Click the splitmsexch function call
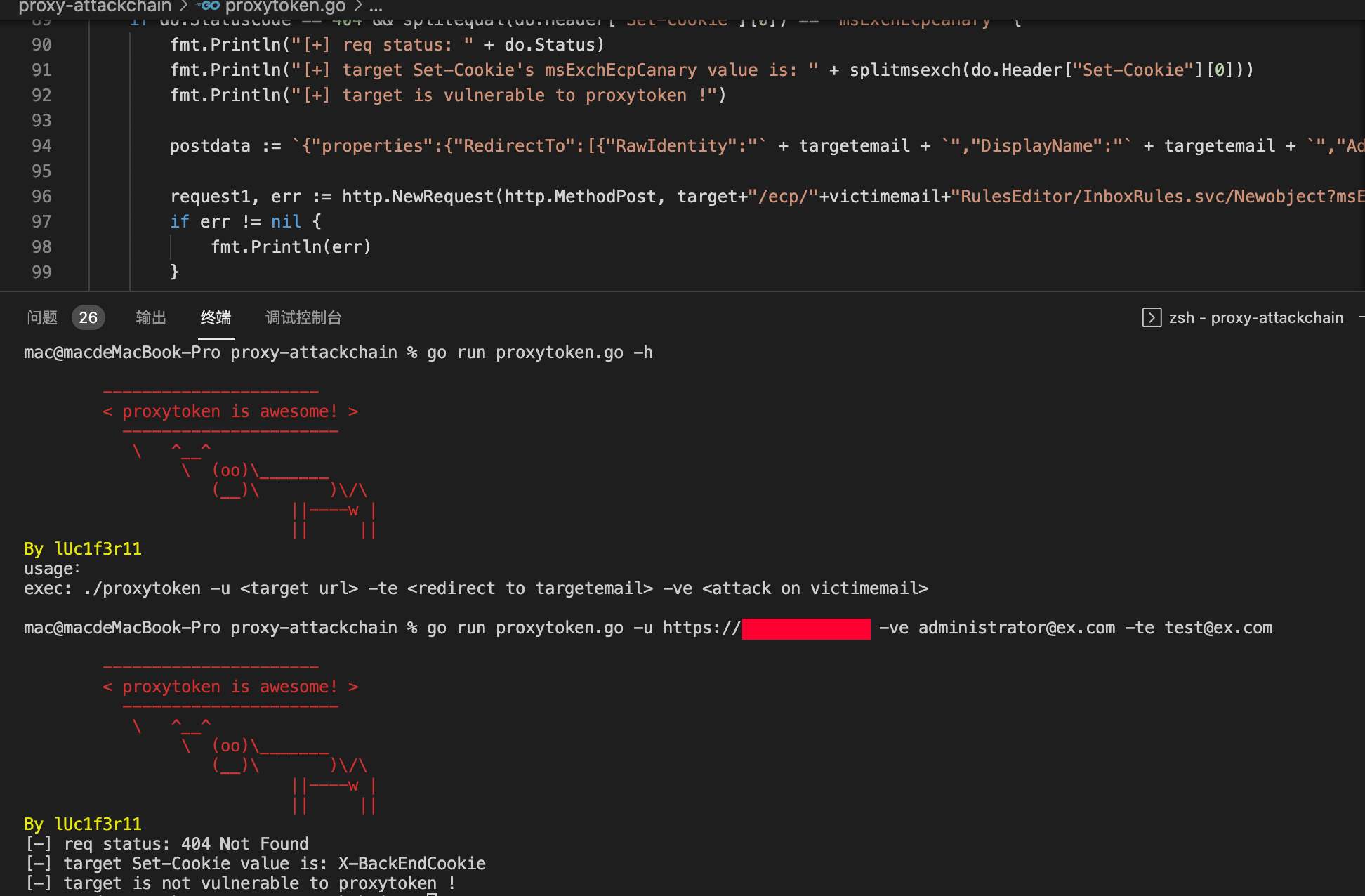The image size is (1365, 896). [904, 70]
